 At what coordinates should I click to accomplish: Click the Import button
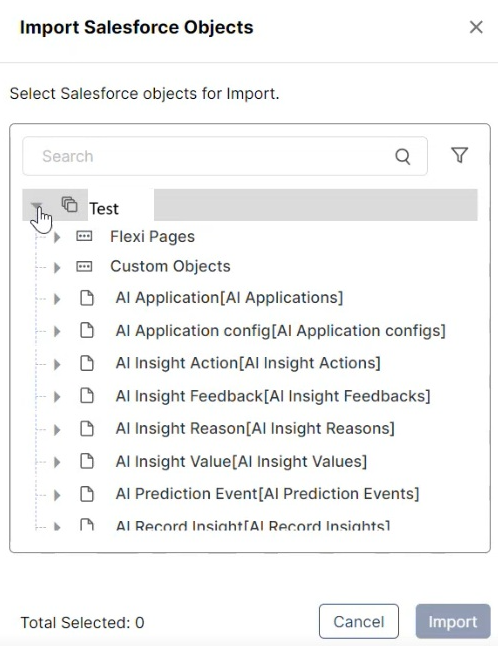point(453,621)
